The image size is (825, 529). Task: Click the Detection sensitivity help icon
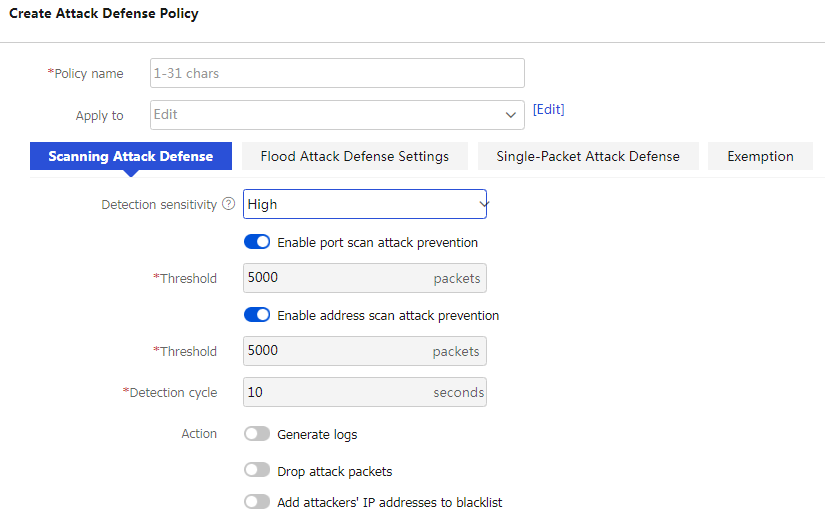click(228, 204)
